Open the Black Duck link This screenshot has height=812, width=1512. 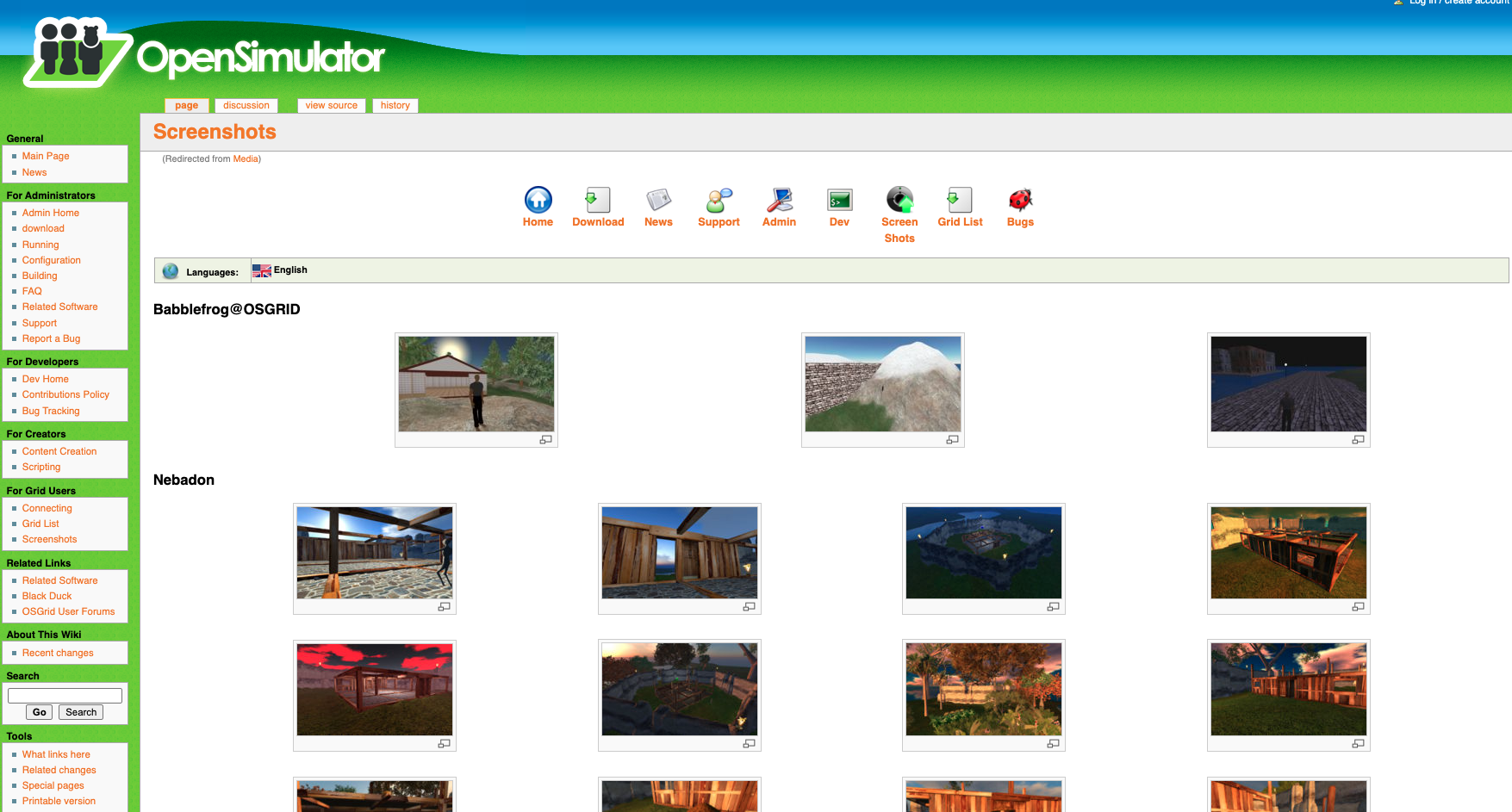point(47,596)
